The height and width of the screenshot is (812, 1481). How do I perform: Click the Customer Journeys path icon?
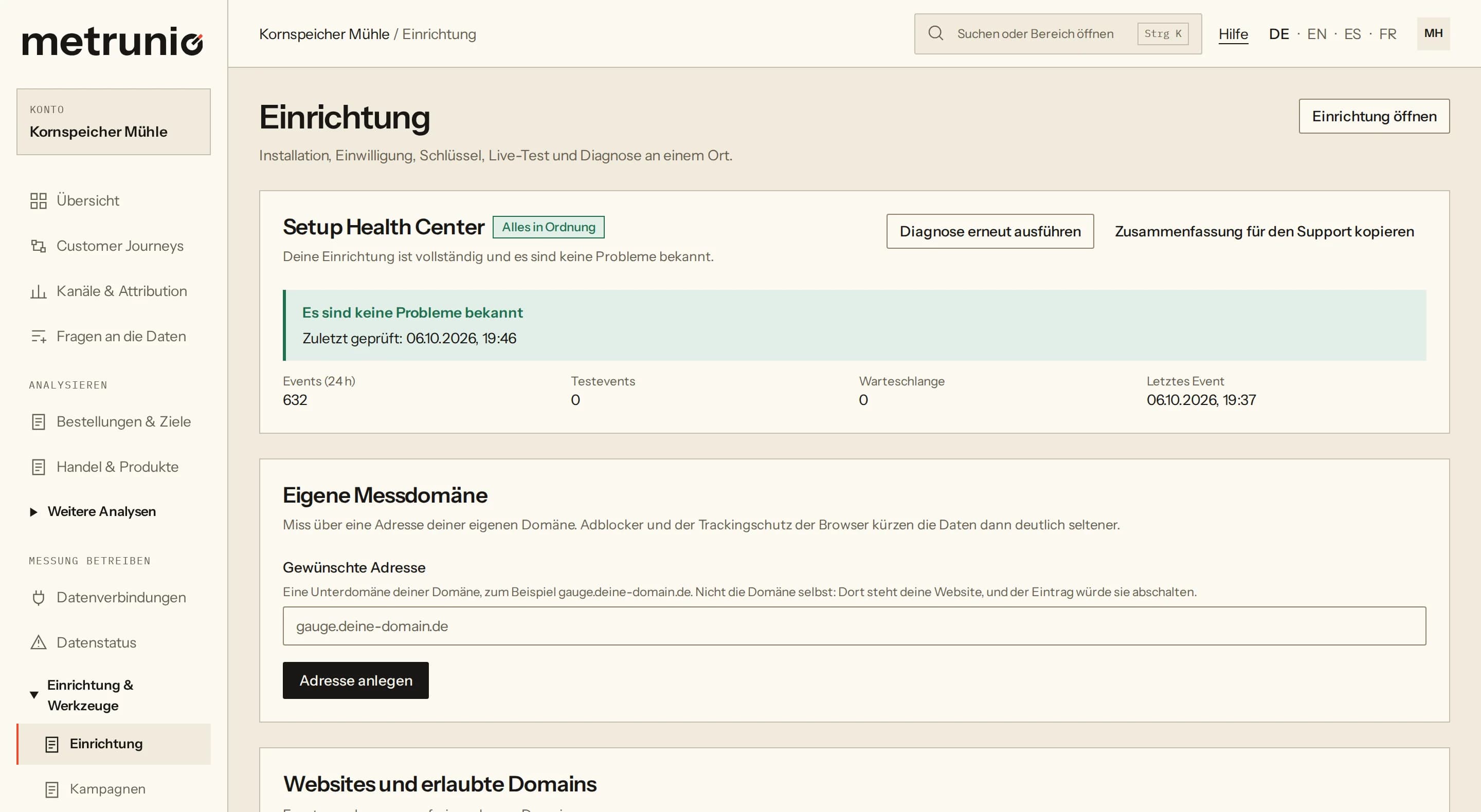(x=39, y=246)
